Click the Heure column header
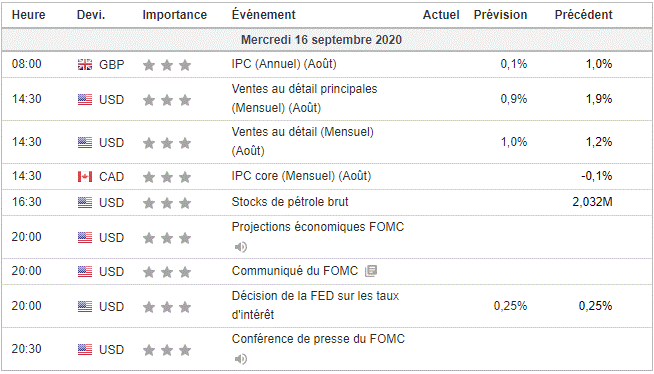The image size is (654, 374). pos(28,15)
